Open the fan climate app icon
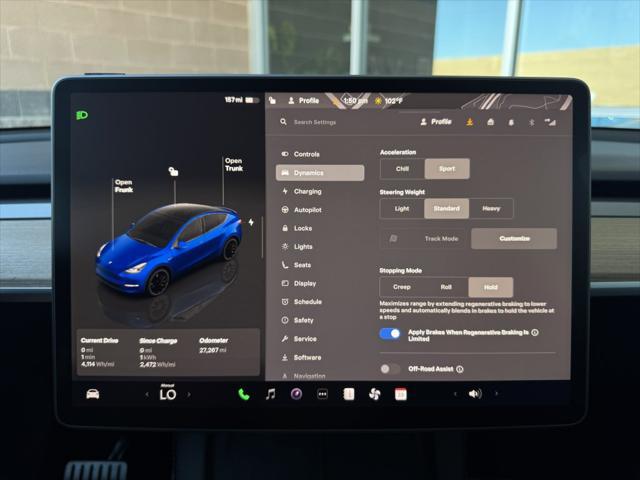 pos(374,394)
